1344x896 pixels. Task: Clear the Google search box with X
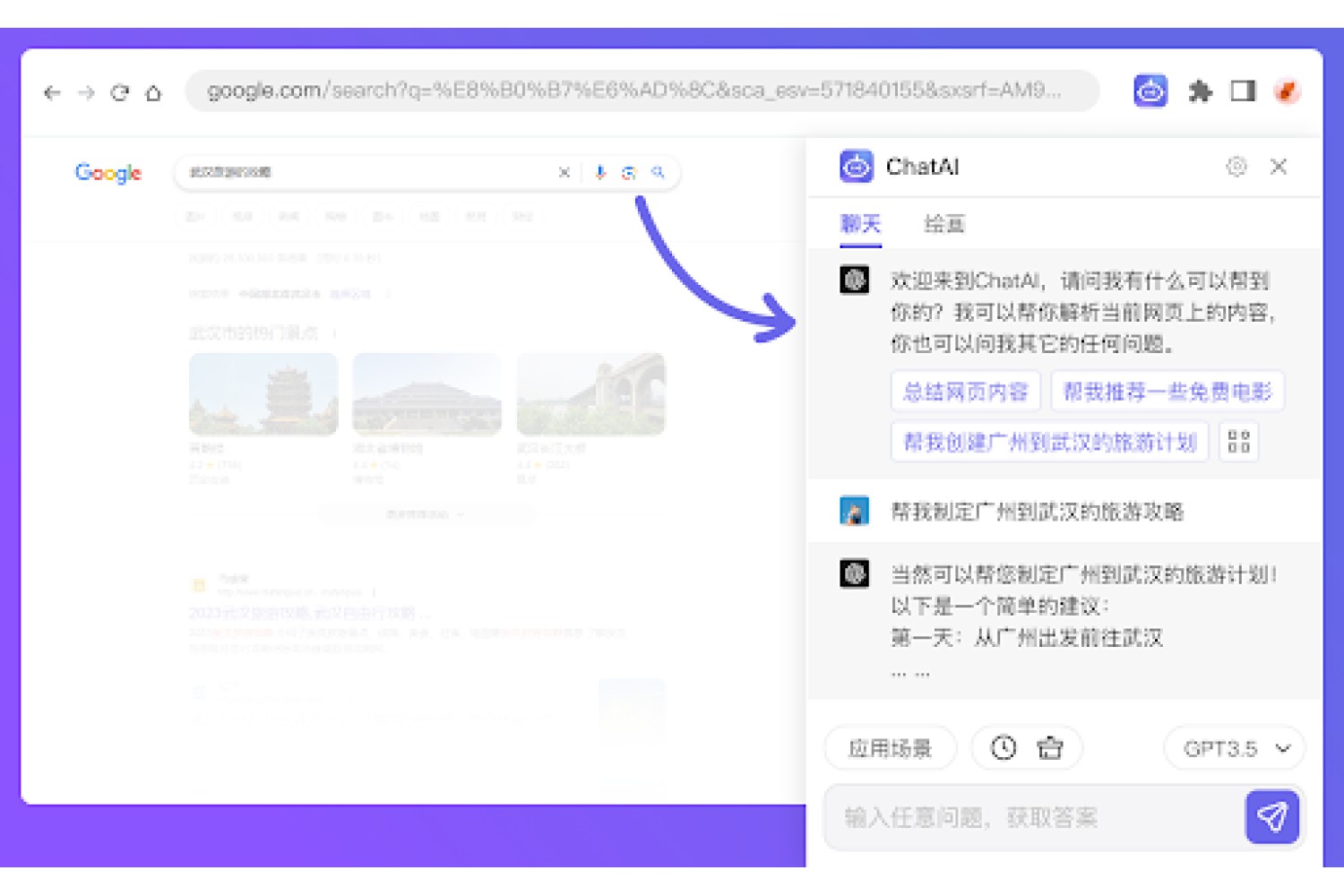coord(564,172)
